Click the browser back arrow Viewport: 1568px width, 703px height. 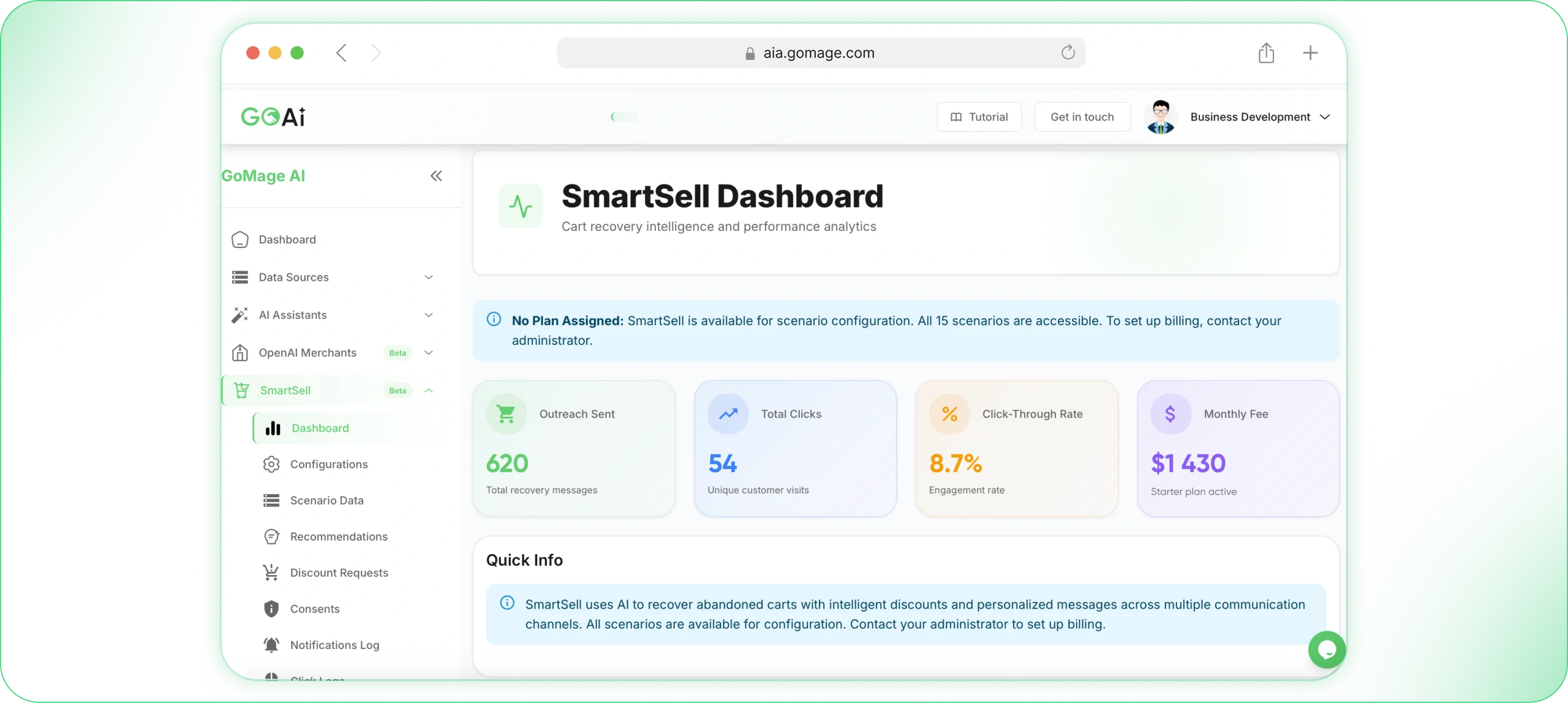pyautogui.click(x=341, y=53)
